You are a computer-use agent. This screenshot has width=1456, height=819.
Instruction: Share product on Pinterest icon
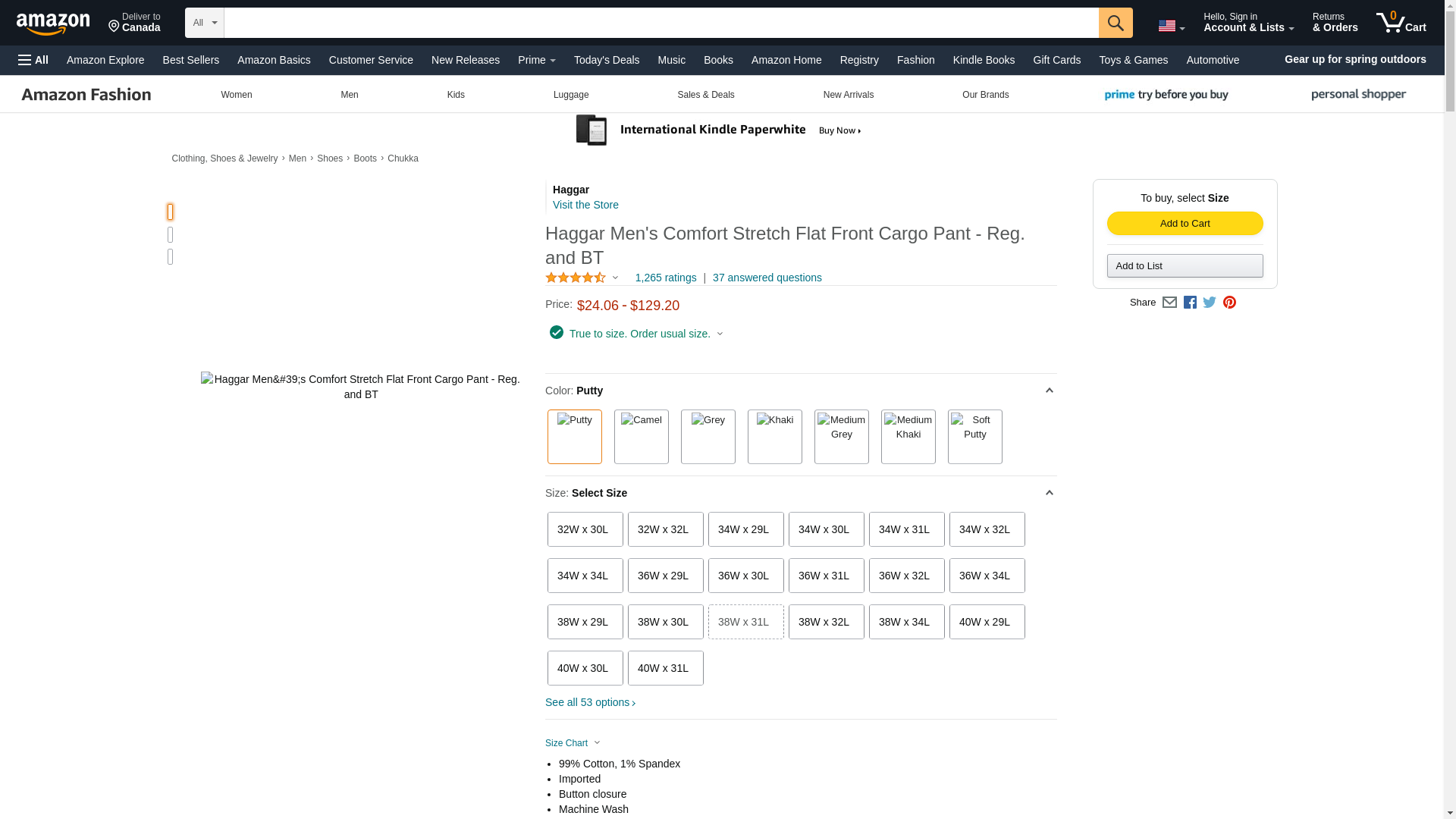click(x=1229, y=303)
